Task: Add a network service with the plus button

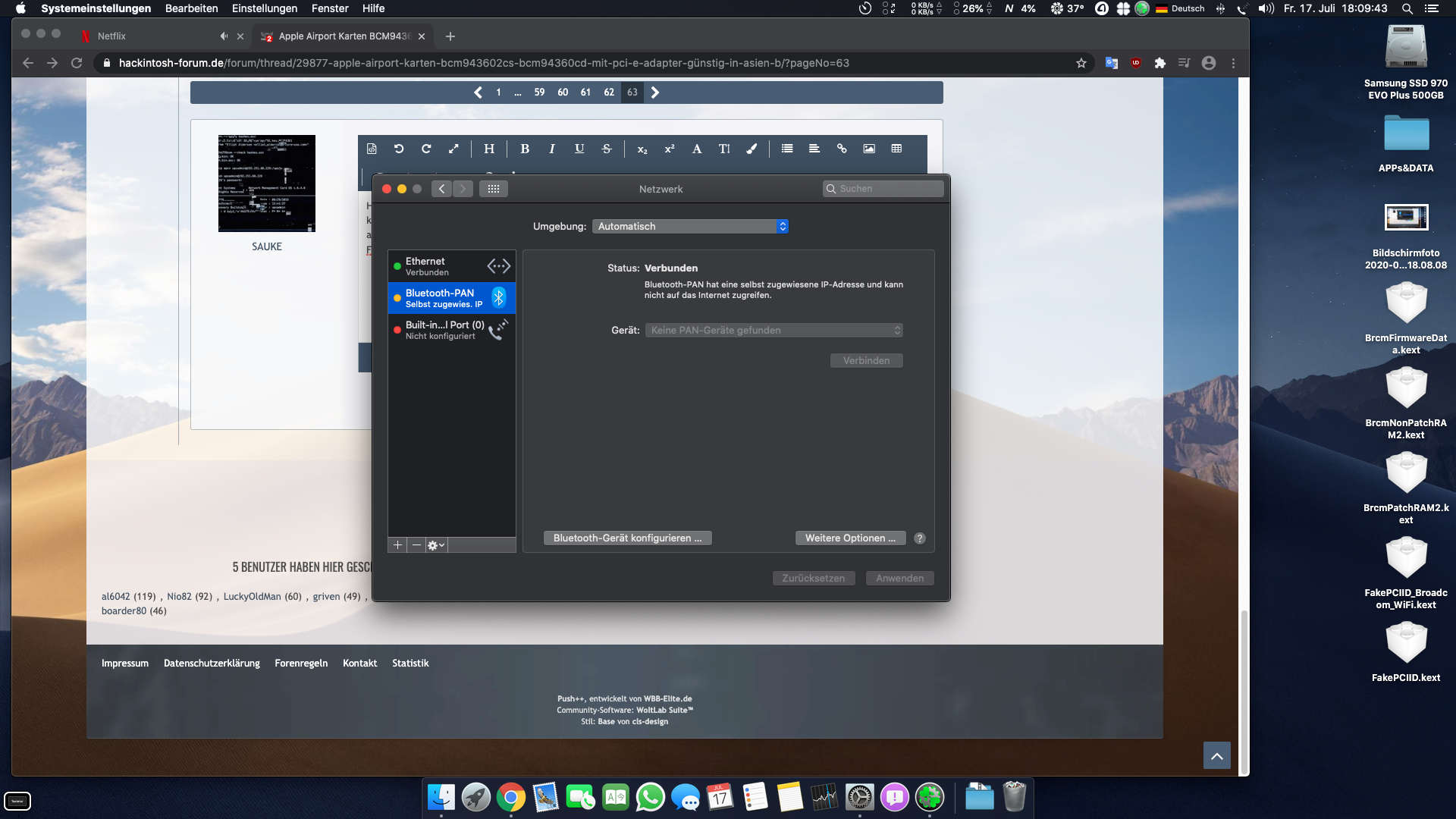Action: [397, 545]
